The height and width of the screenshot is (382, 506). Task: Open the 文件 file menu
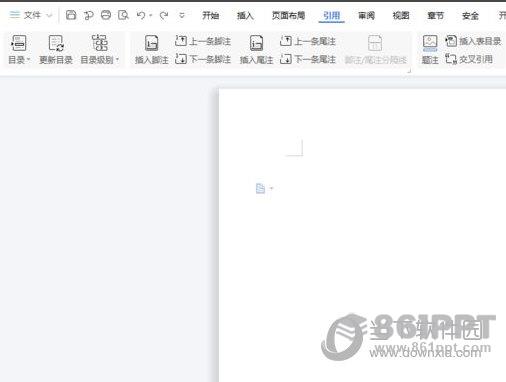31,15
